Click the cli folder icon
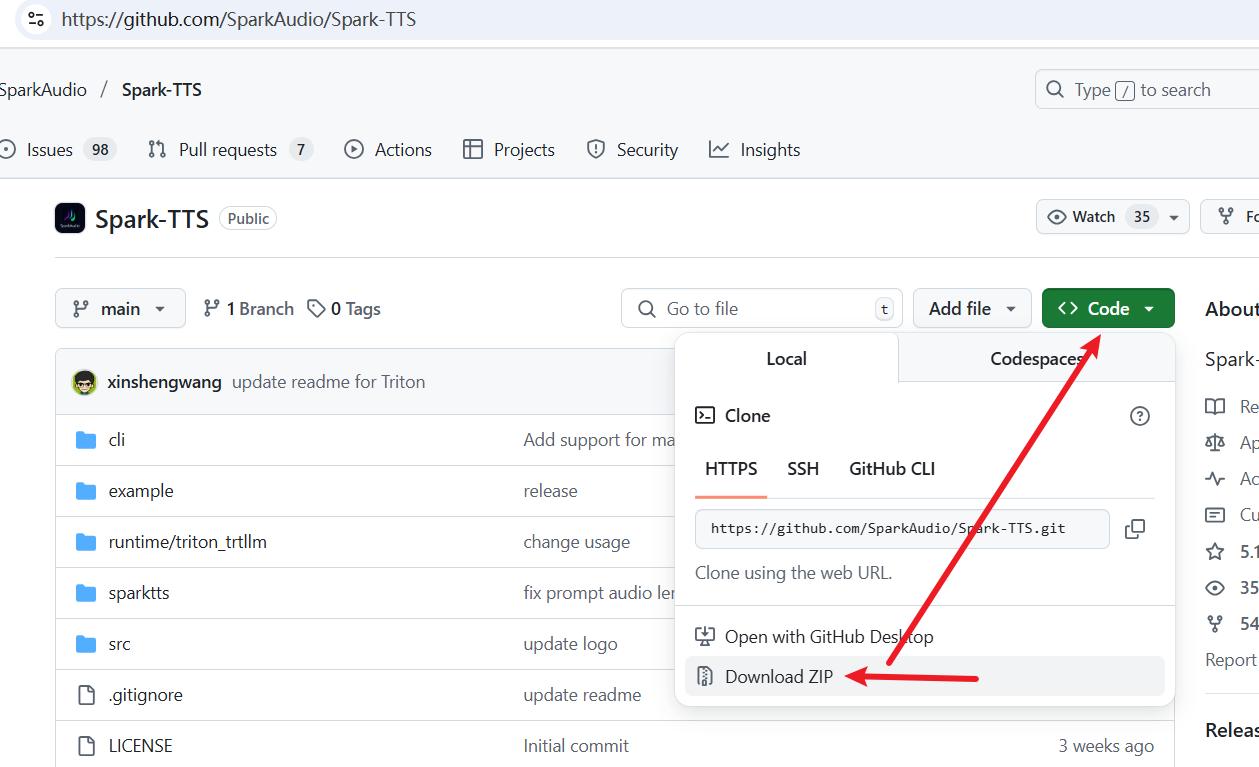1259x767 pixels. click(86, 440)
